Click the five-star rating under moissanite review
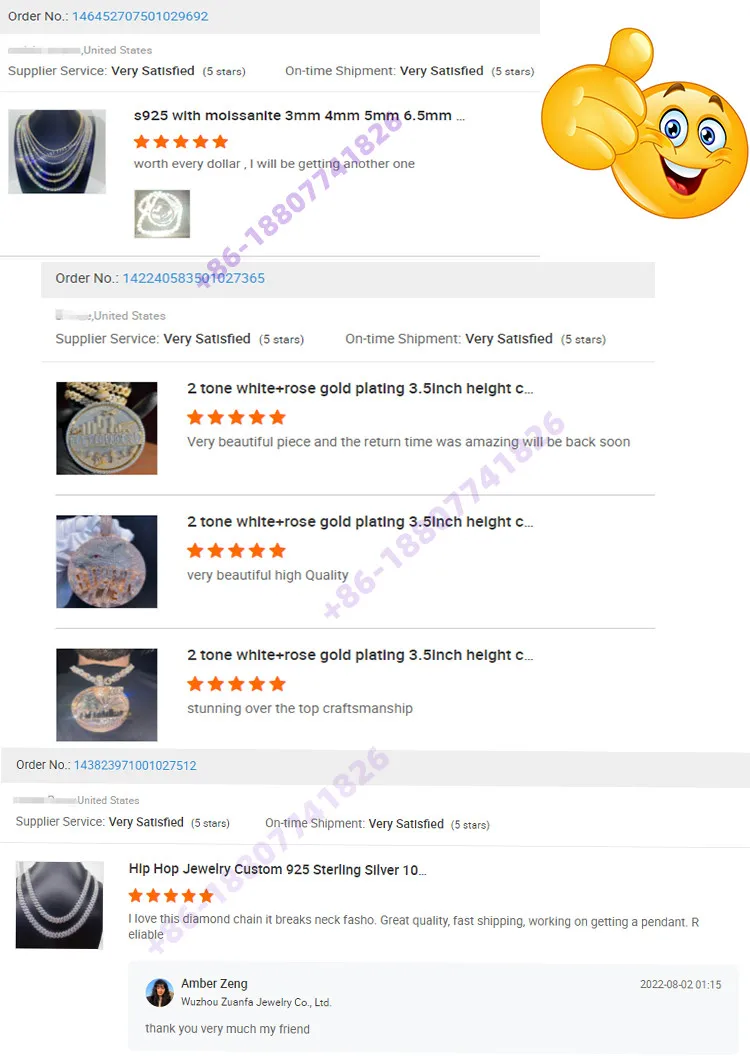 (181, 142)
